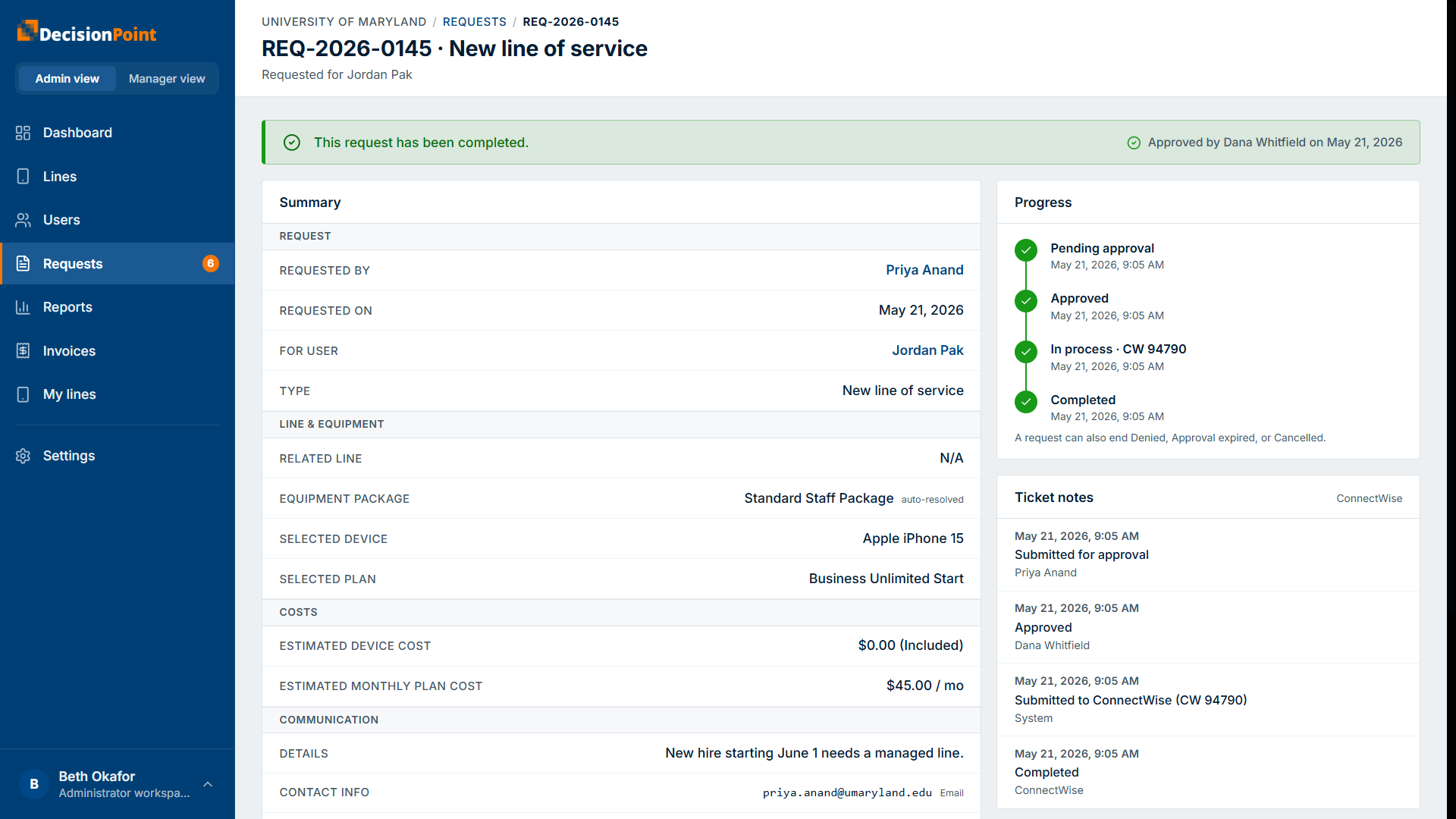1456x819 pixels.
Task: Click the Approved step green check marker
Action: click(x=1026, y=301)
